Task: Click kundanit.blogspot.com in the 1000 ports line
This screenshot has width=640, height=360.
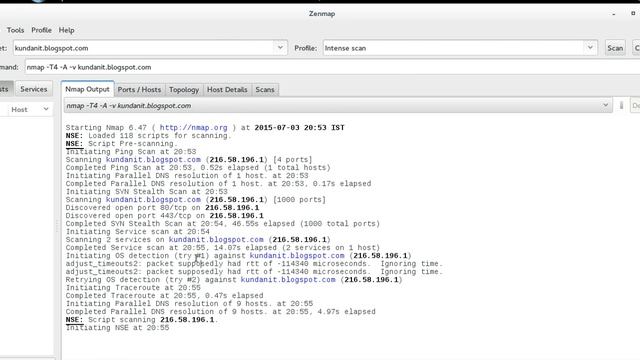Action: point(153,200)
